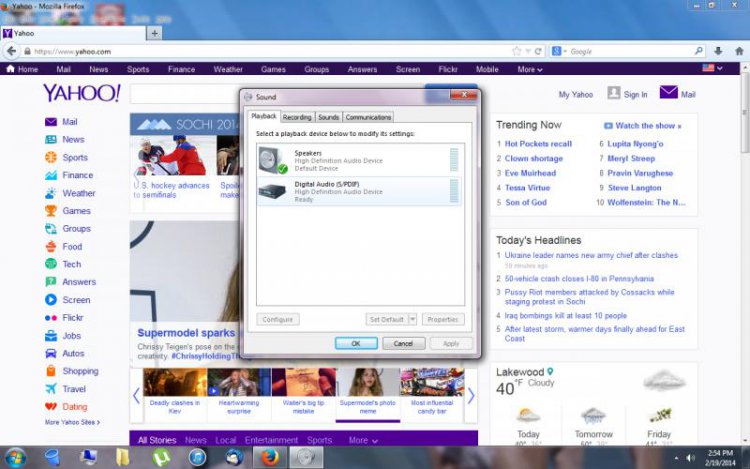The height and width of the screenshot is (469, 750).
Task: Open the Groups icon in the sidebar
Action: [x=51, y=229]
